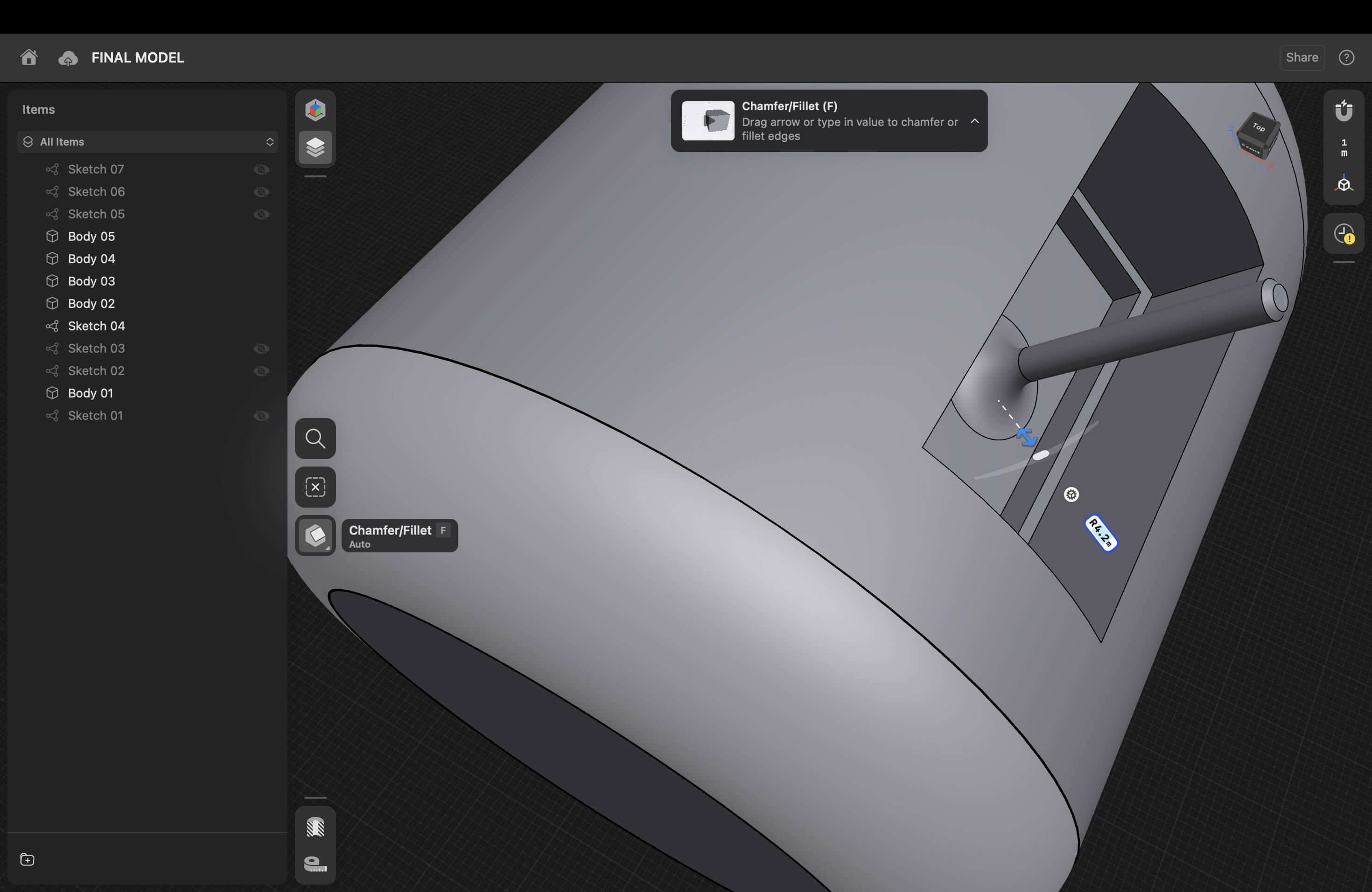1372x892 pixels.
Task: Toggle the magnet snapping icon
Action: click(1344, 110)
